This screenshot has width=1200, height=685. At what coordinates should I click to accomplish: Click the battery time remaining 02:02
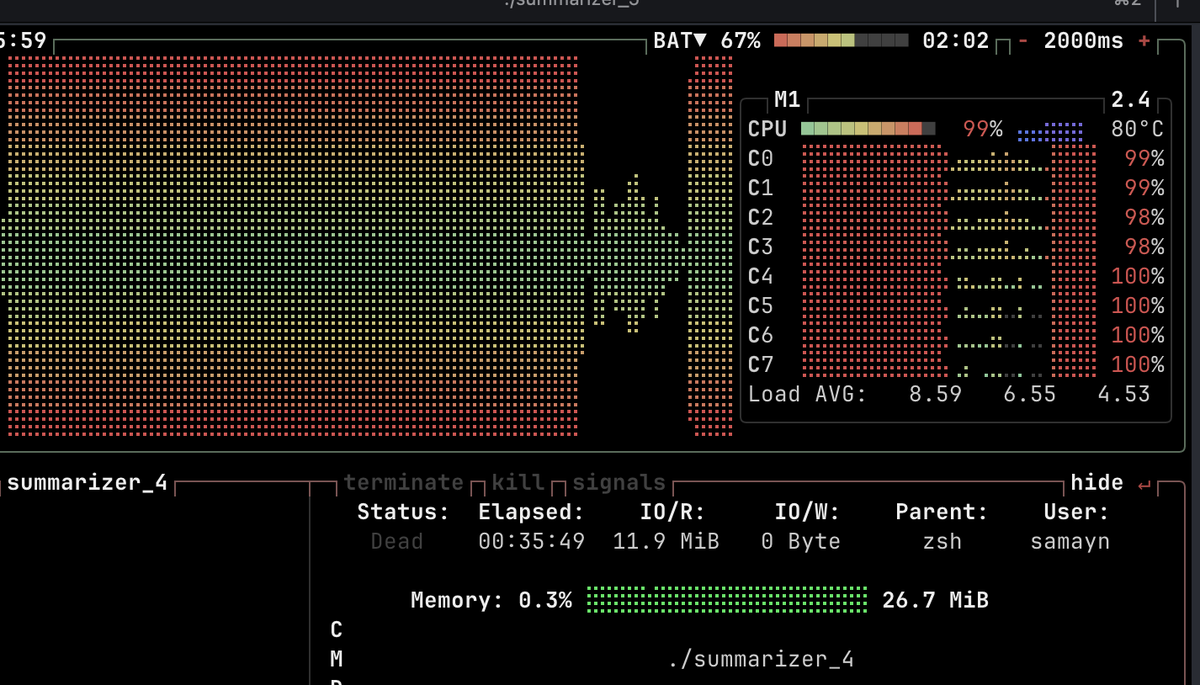click(955, 41)
